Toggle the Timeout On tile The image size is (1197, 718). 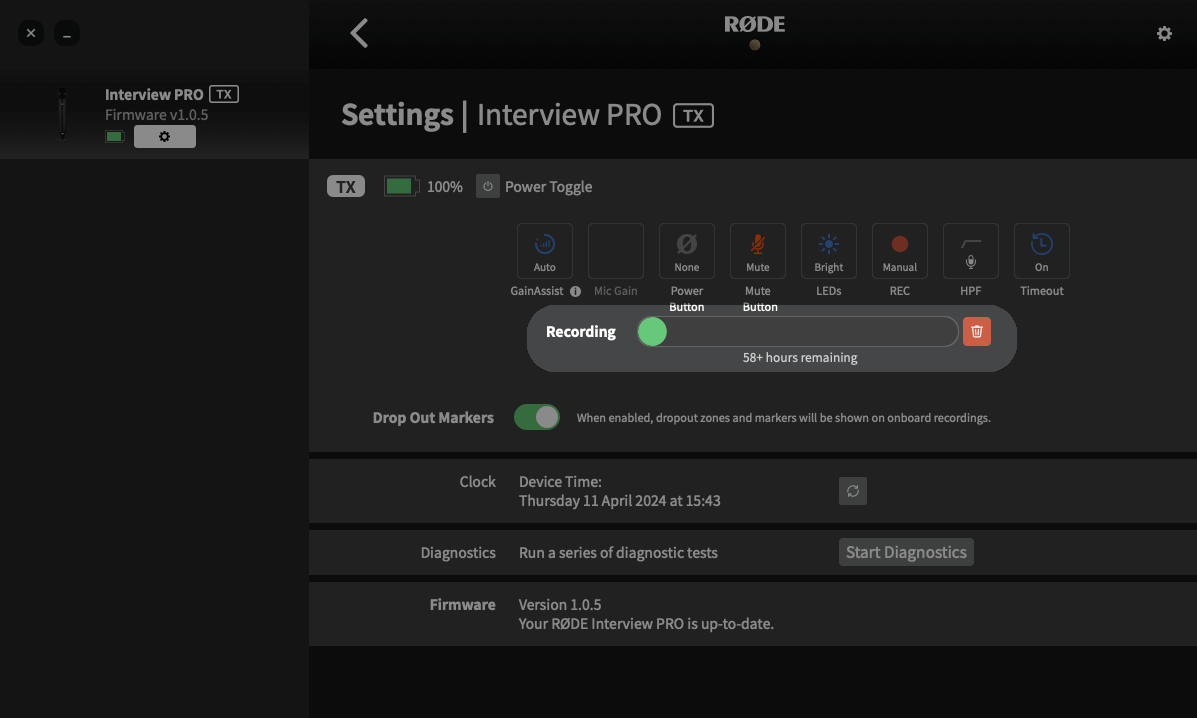pyautogui.click(x=1041, y=251)
